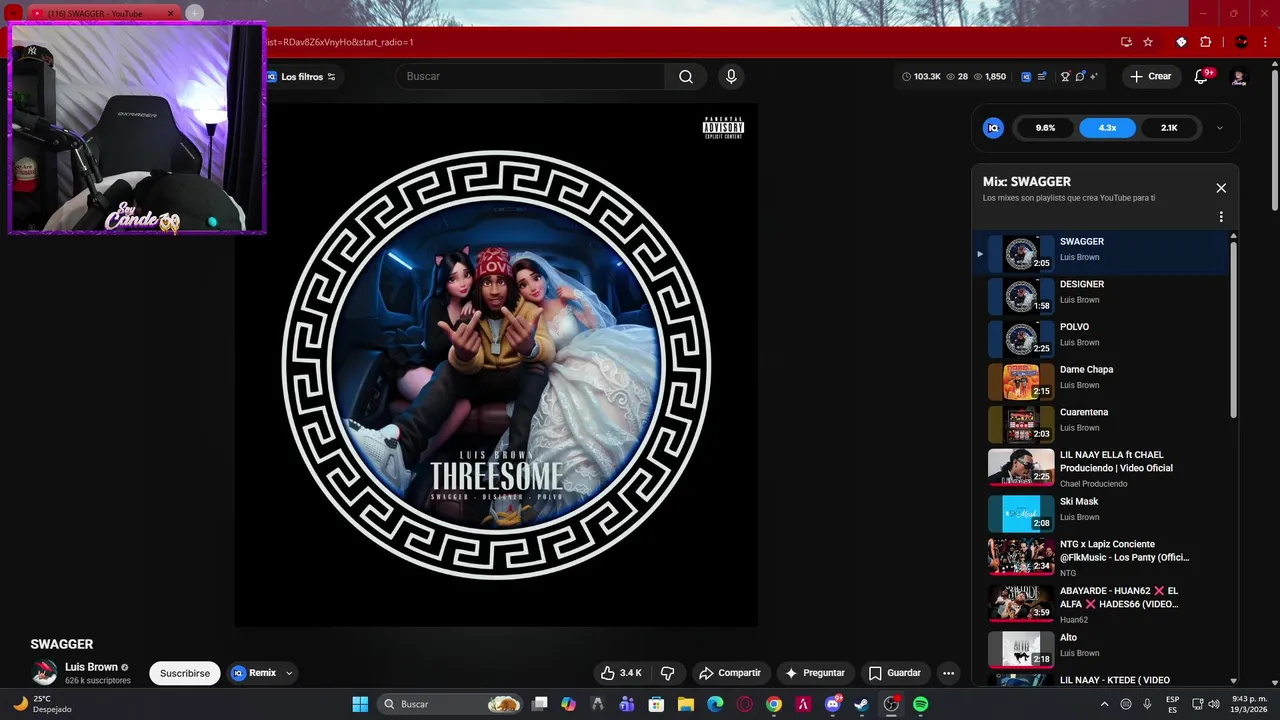Open LIL NAAY ELLA ft CHAEL video

(1100, 468)
